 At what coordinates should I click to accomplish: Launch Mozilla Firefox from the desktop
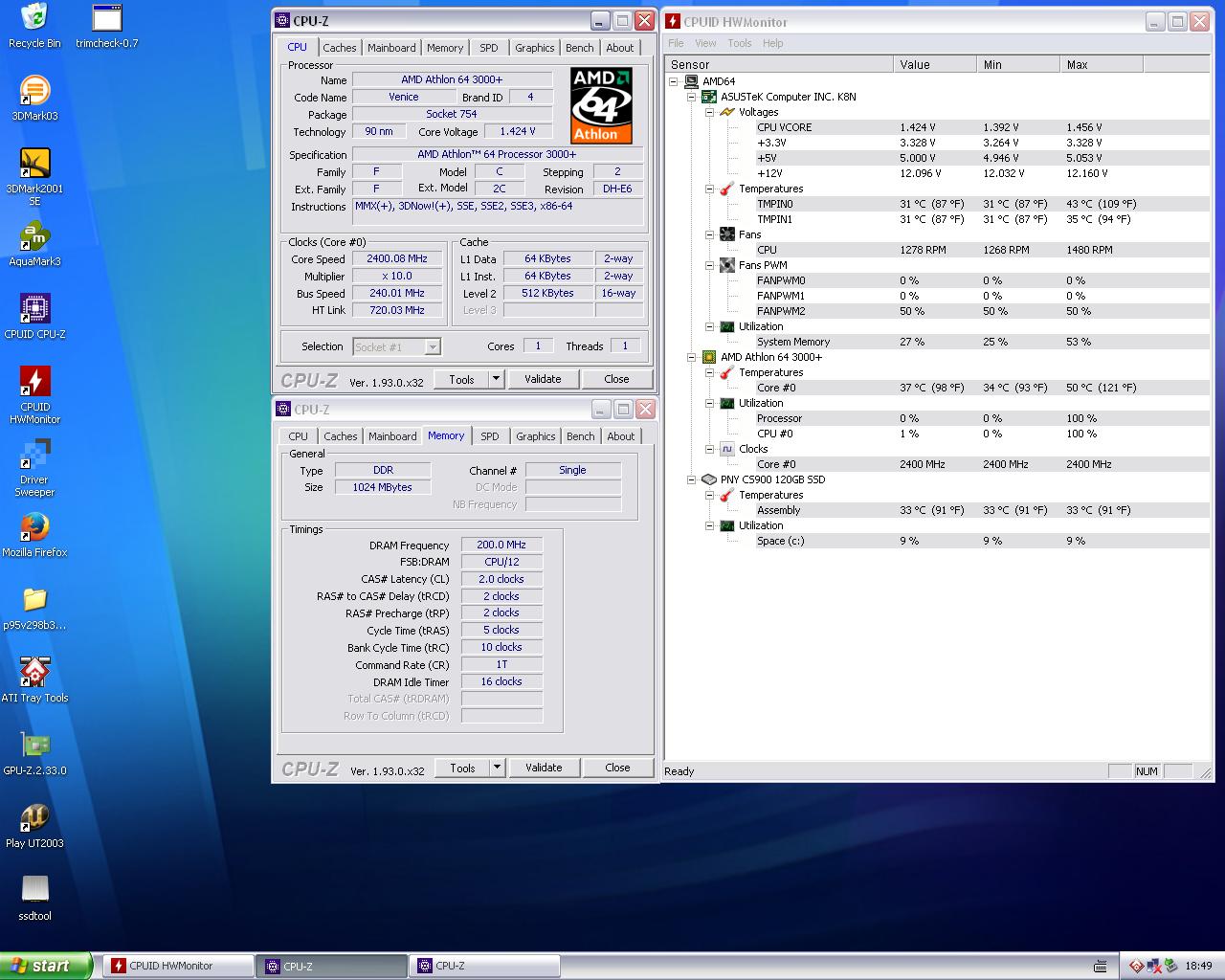point(34,528)
